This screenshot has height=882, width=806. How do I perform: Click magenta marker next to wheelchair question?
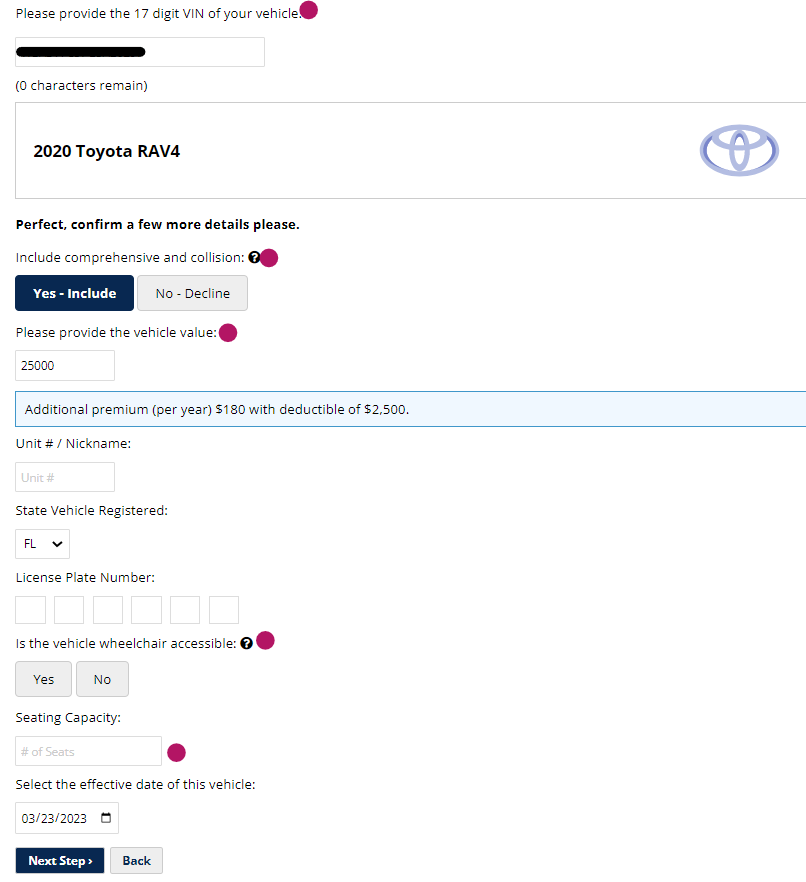point(265,640)
